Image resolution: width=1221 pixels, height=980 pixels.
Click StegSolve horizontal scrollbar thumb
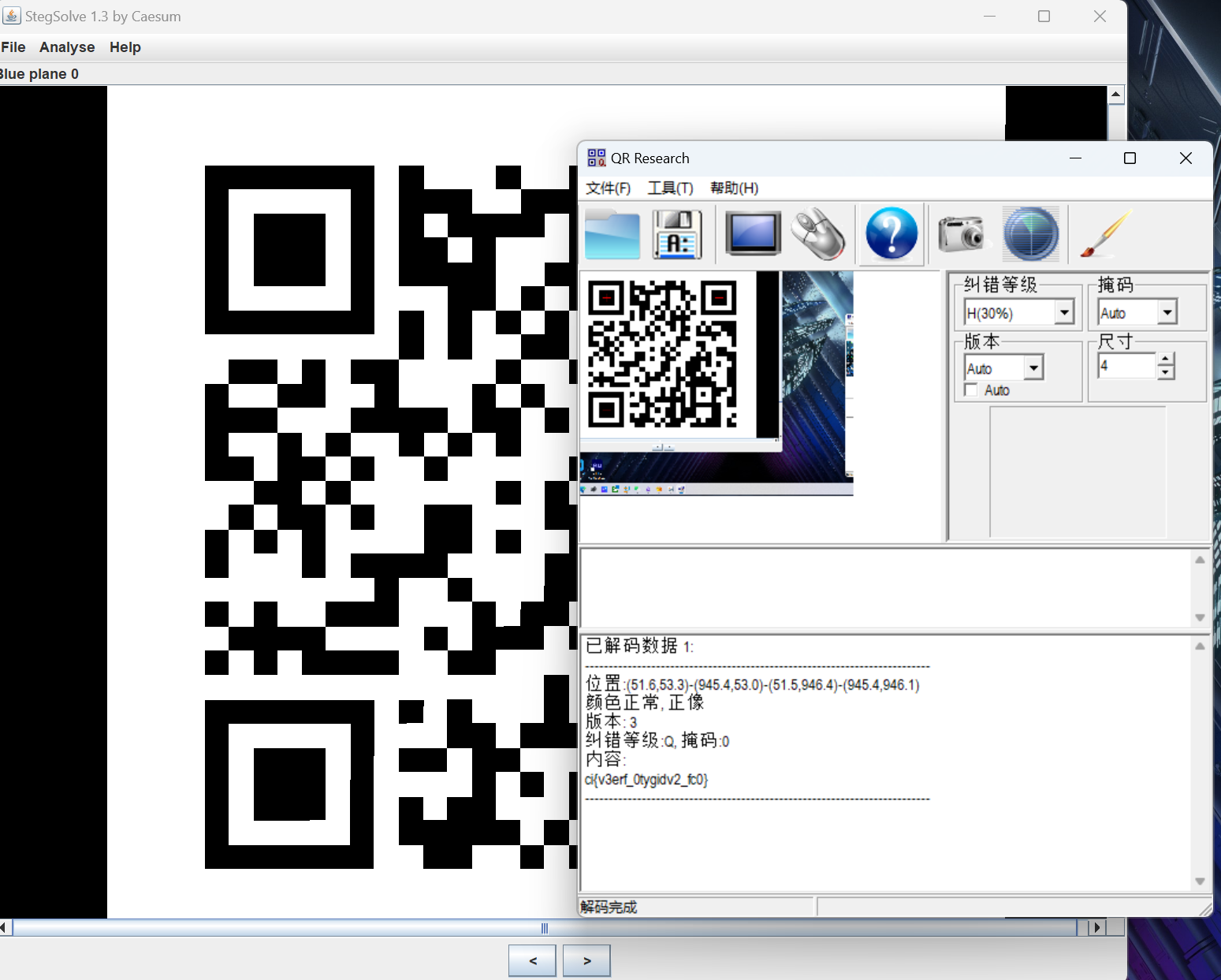click(x=545, y=928)
